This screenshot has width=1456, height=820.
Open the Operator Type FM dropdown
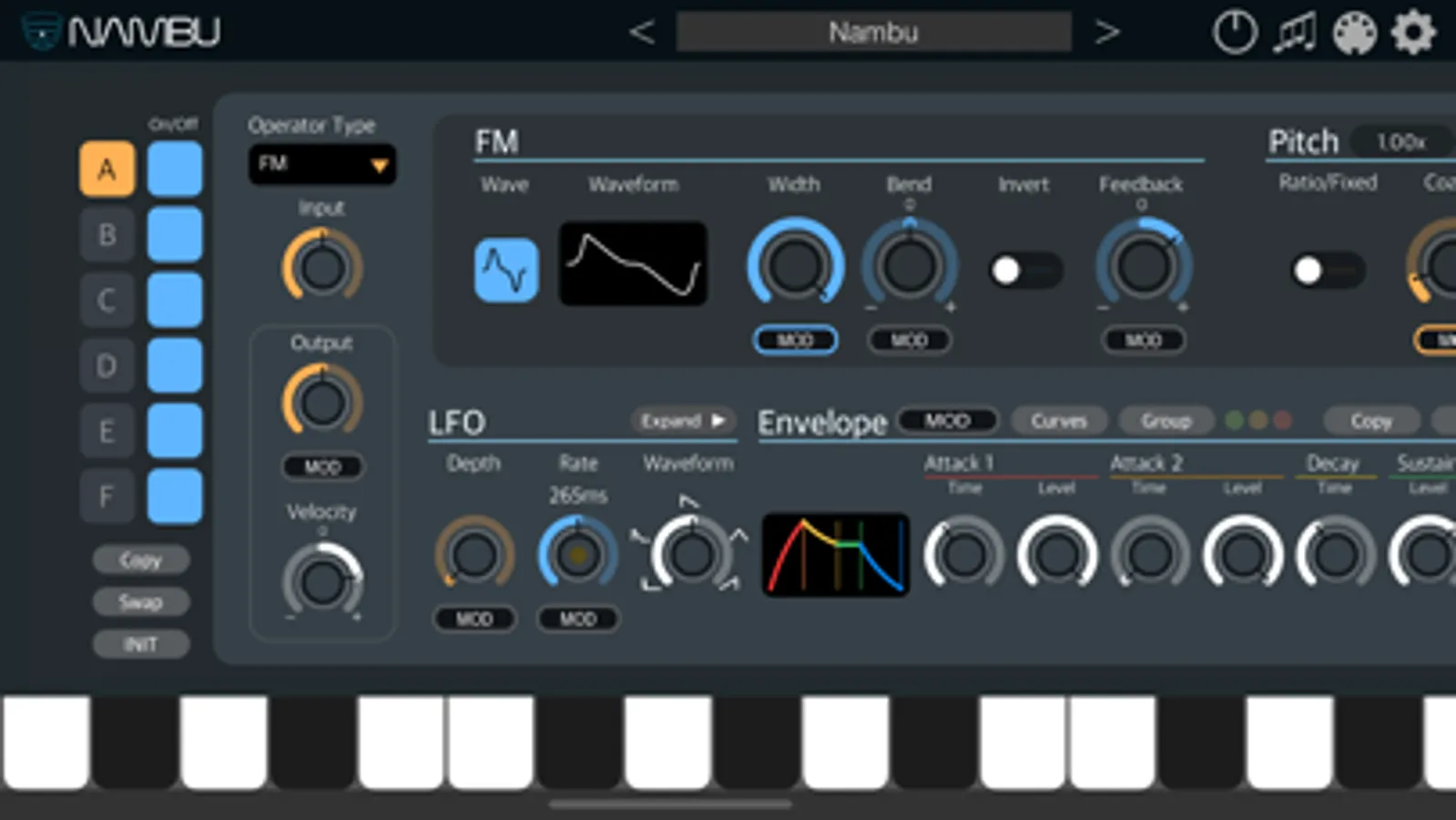(x=321, y=164)
